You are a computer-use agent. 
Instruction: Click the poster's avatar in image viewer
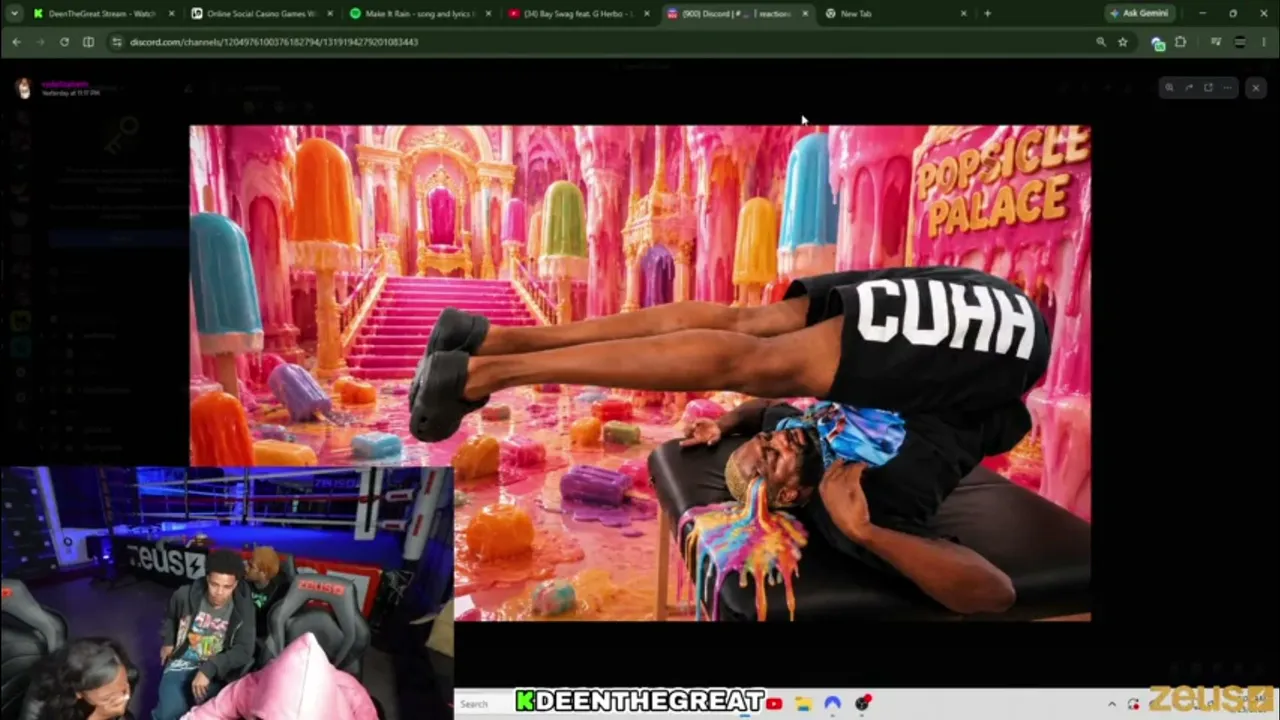click(23, 88)
